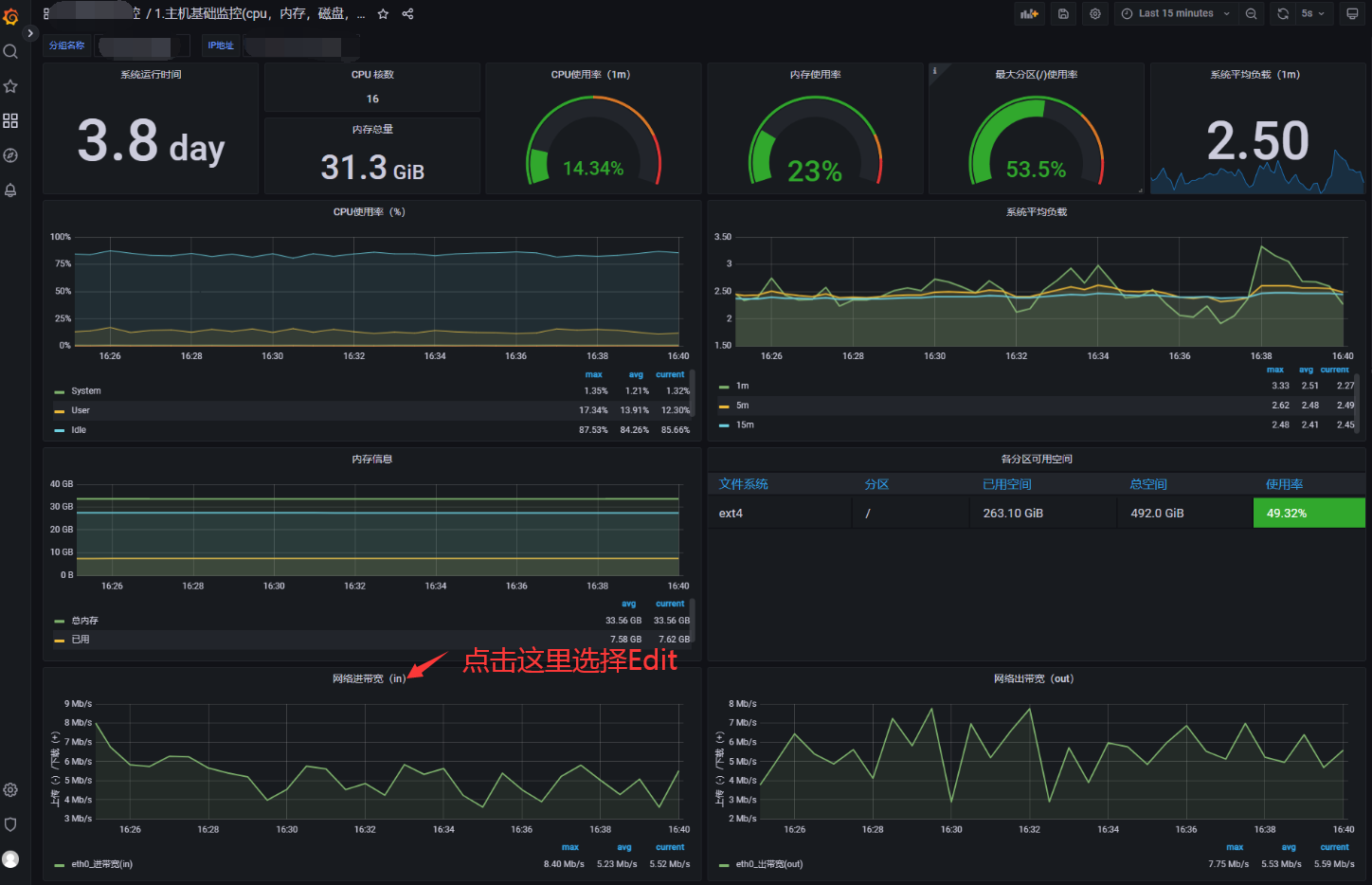Click the user avatar in sidebar

10,859
